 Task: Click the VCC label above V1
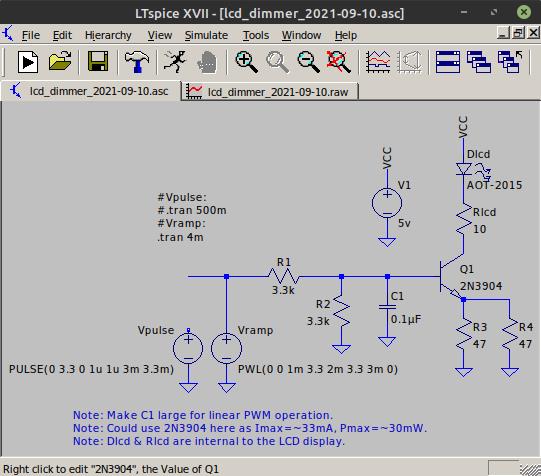tap(387, 158)
